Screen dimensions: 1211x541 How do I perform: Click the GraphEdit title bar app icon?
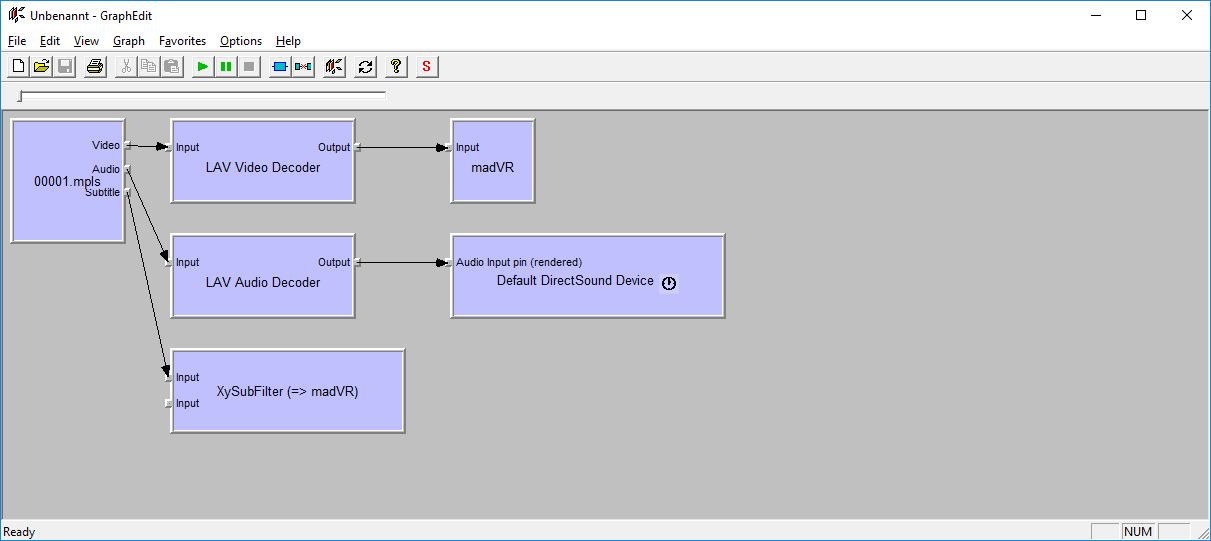point(16,15)
